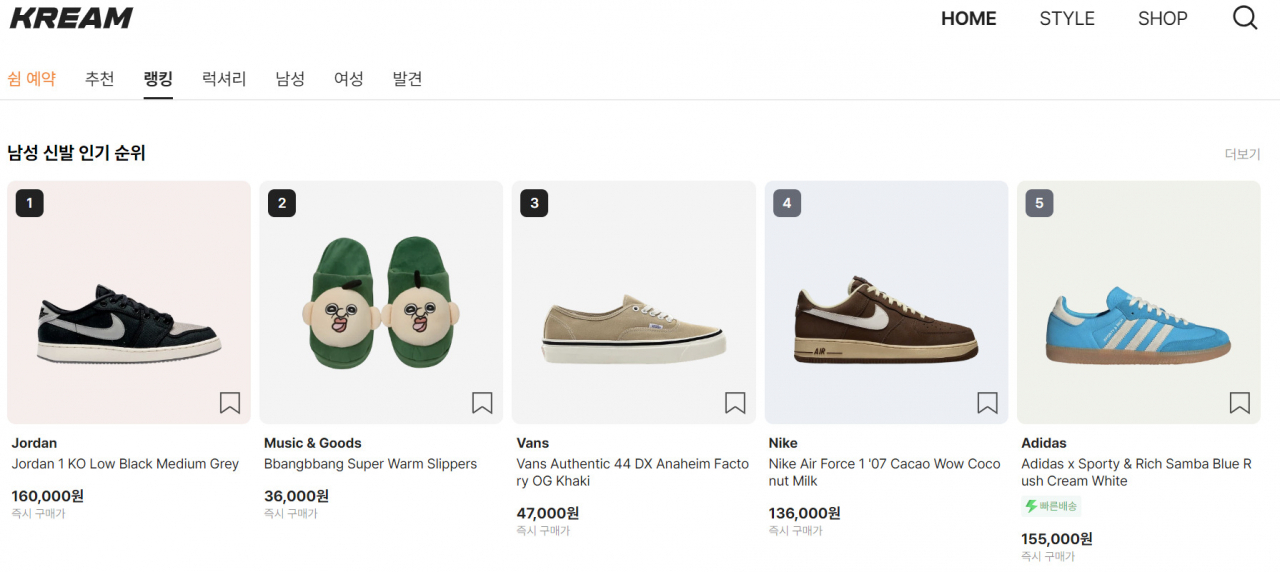Click the Adidas brand name
Screen dimensions: 1280x572
click(x=1044, y=443)
